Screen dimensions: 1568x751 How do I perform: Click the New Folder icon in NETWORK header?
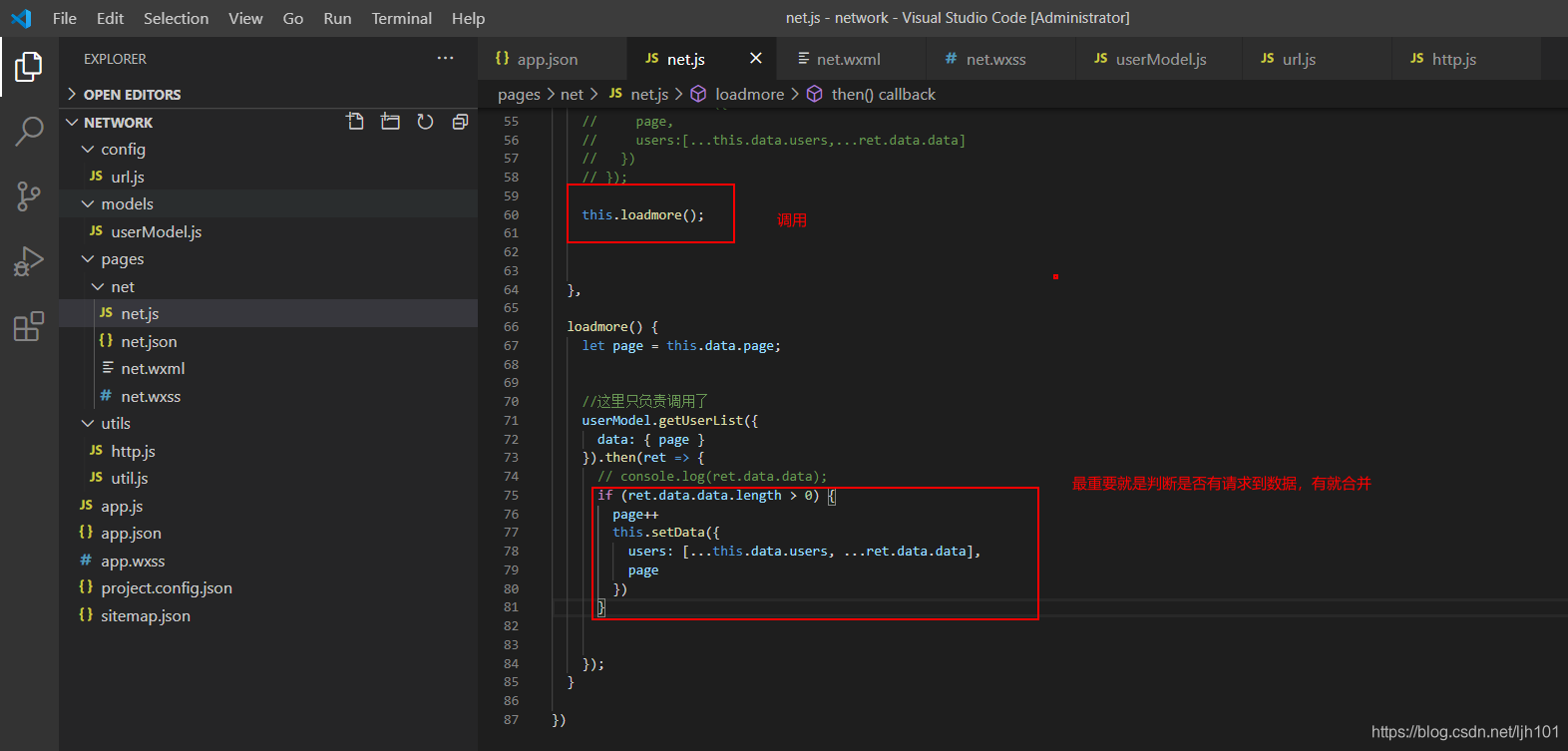(390, 122)
